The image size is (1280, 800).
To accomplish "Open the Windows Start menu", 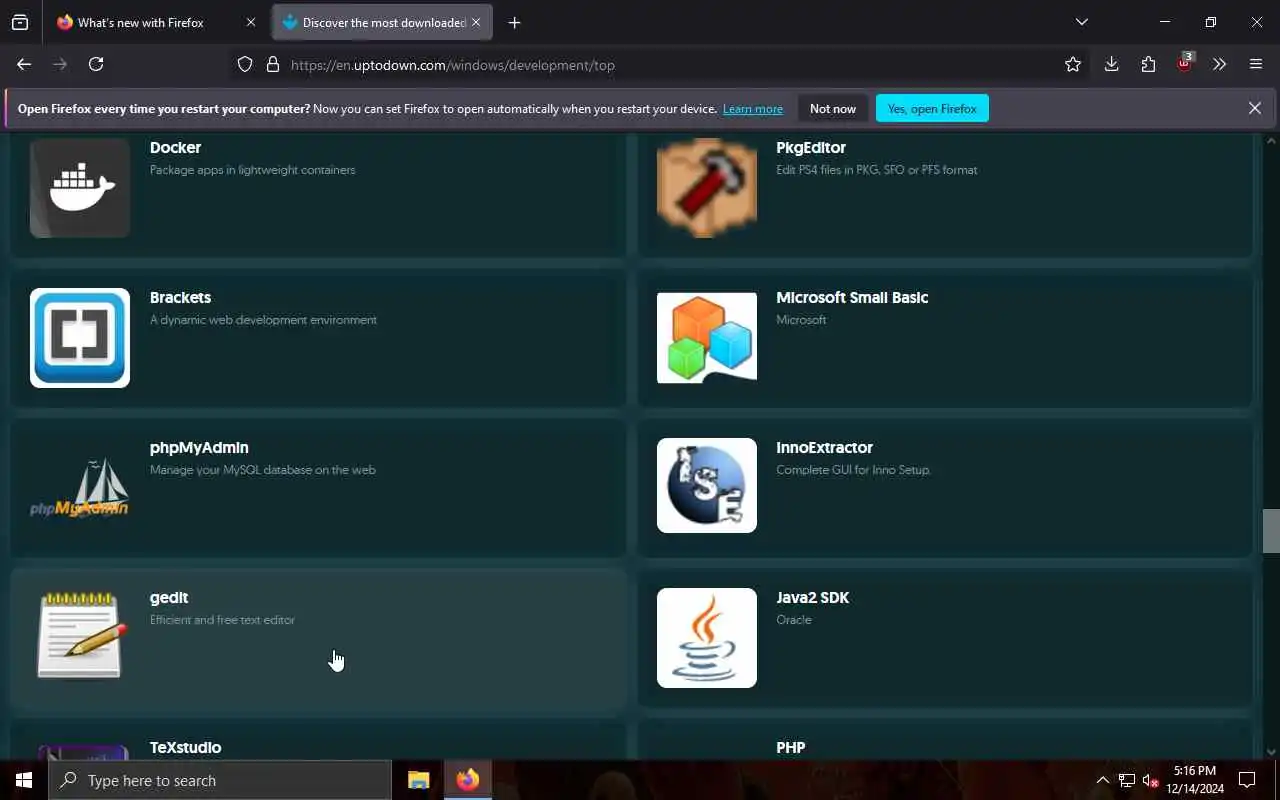I will (x=24, y=780).
